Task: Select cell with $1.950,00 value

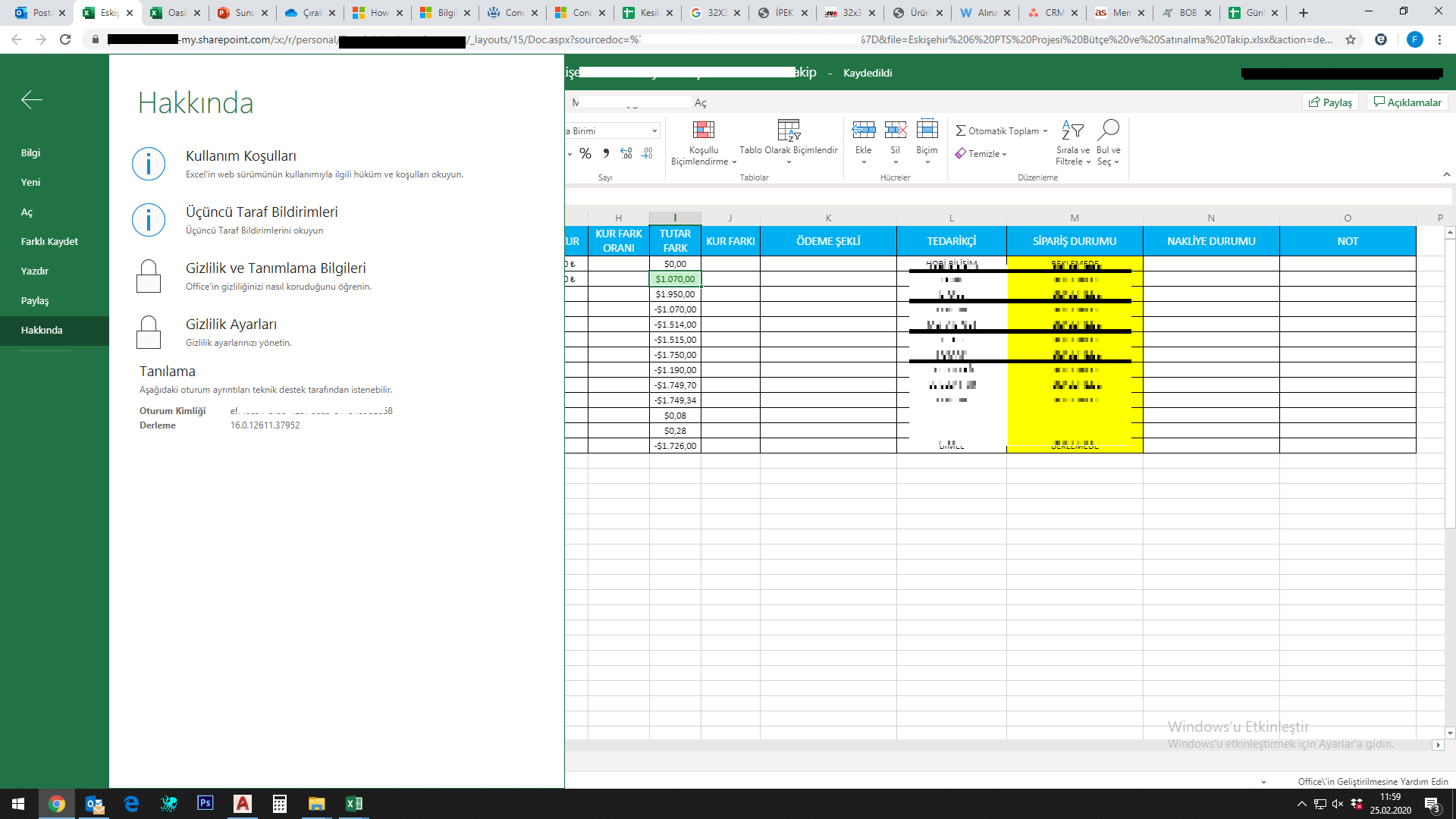Action: 675,294
